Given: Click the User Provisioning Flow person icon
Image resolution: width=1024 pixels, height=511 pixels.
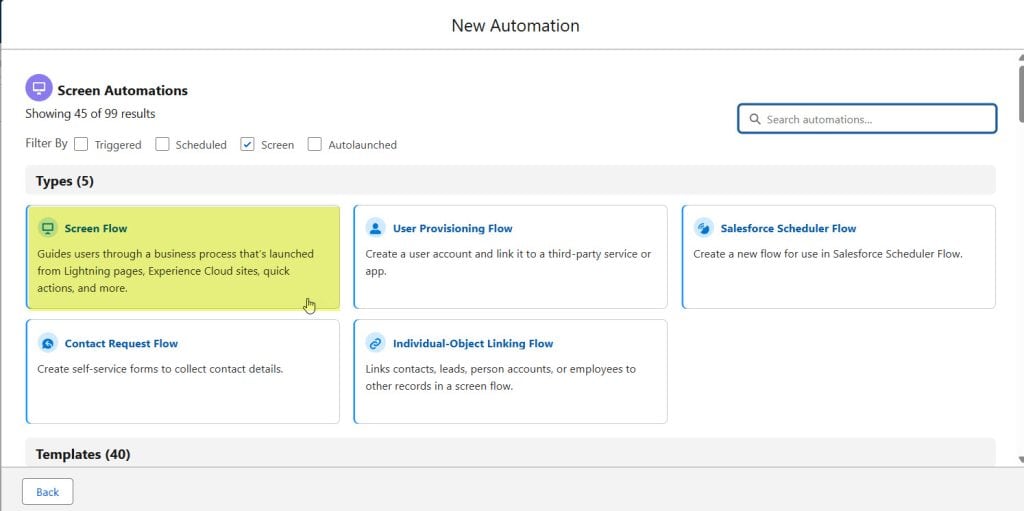Looking at the screenshot, I should [x=376, y=228].
